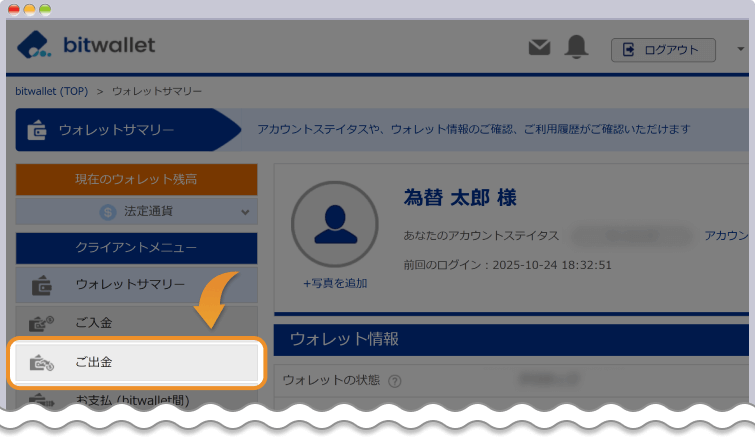Click the wallet icon in ウォレットサマリー header
Viewport: 755px width, 440px height.
pos(37,130)
